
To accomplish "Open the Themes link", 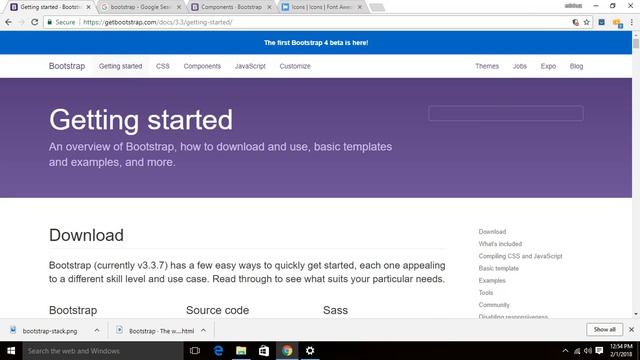I will tap(487, 66).
